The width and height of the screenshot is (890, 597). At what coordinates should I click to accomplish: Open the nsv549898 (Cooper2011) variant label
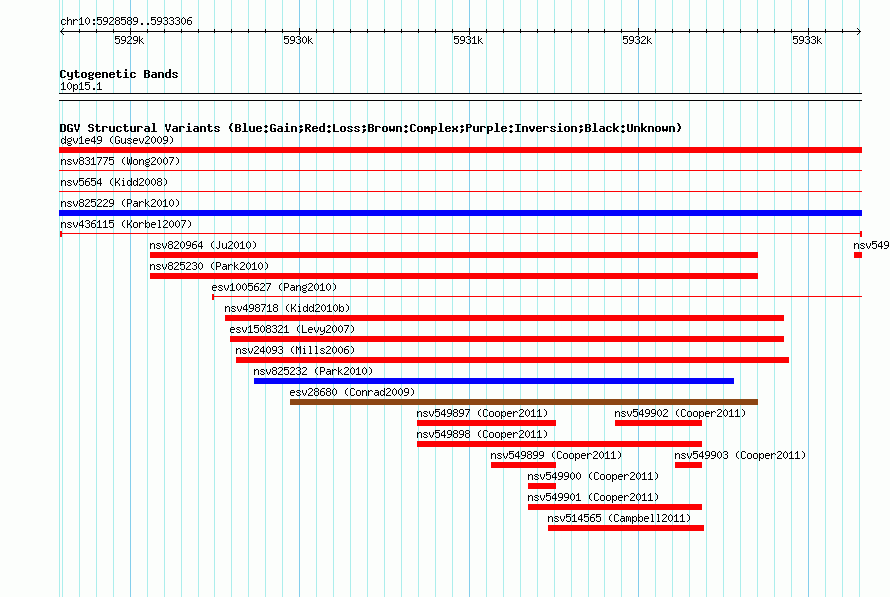pyautogui.click(x=482, y=434)
